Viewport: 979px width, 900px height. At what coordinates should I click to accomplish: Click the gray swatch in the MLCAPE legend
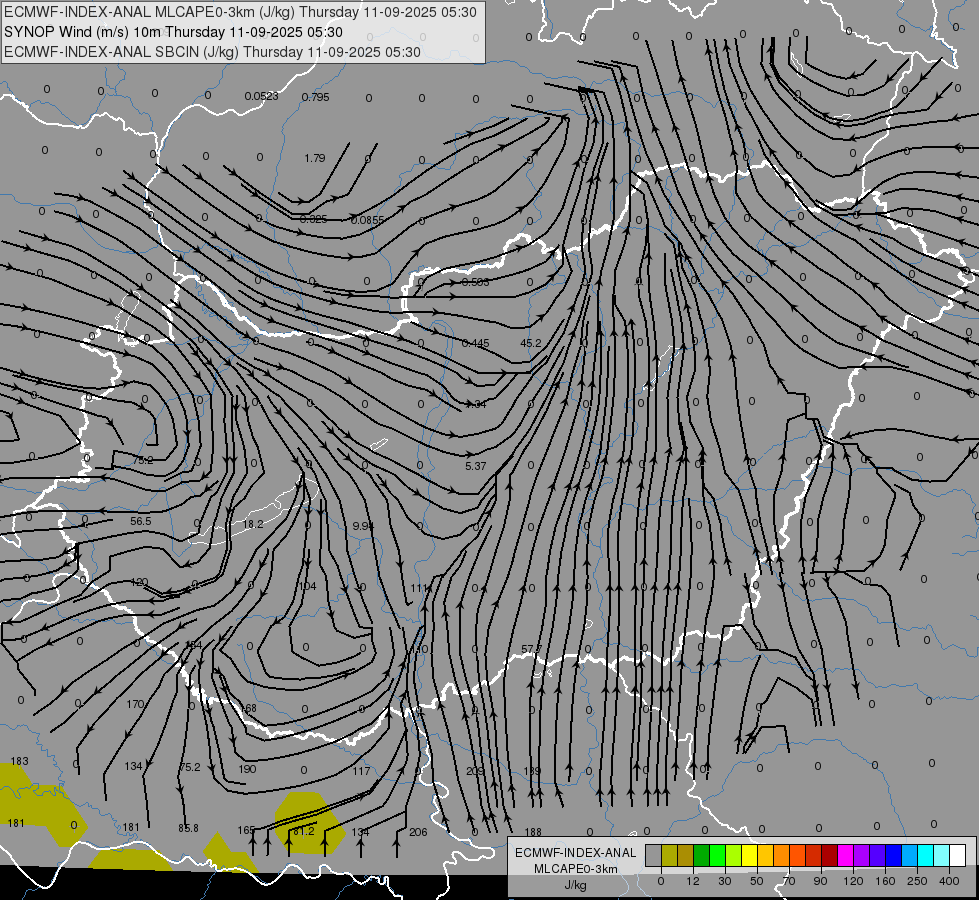coord(654,855)
